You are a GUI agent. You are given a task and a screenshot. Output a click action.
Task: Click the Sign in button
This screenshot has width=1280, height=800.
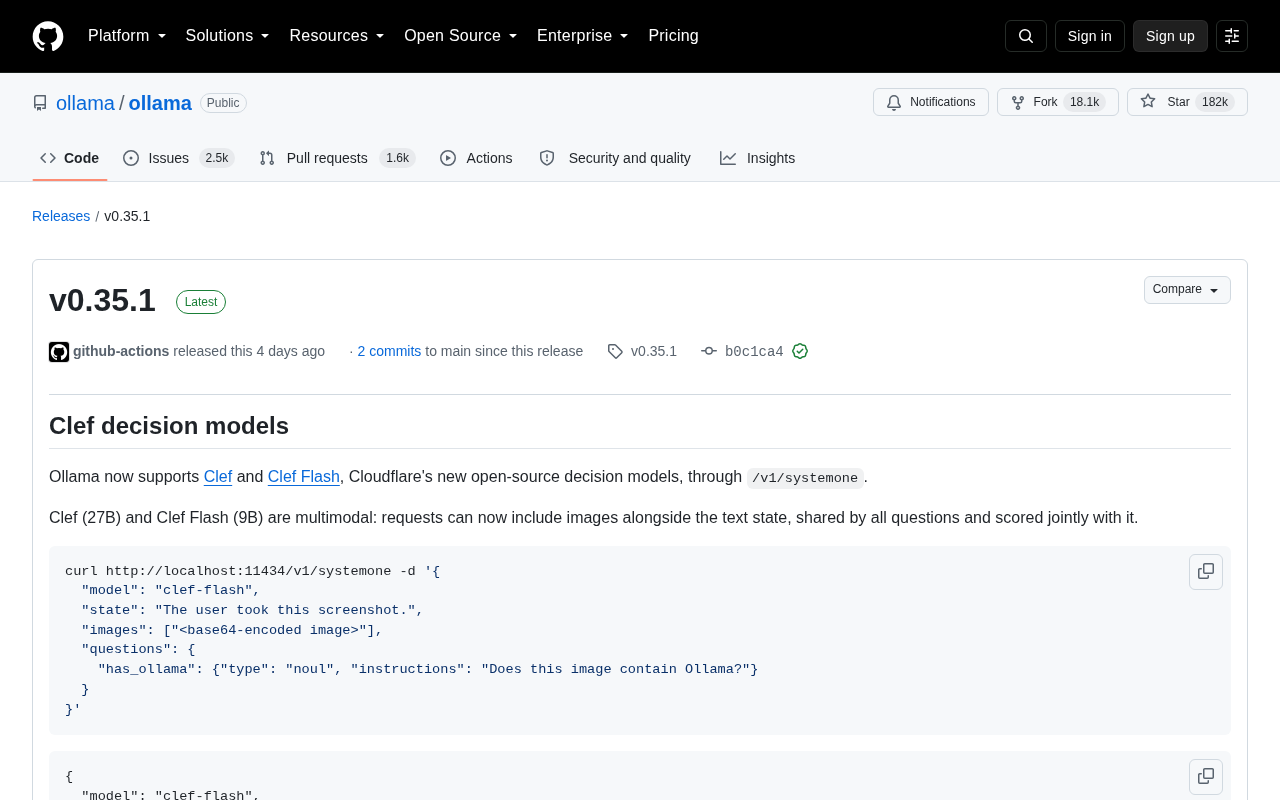[x=1090, y=36]
